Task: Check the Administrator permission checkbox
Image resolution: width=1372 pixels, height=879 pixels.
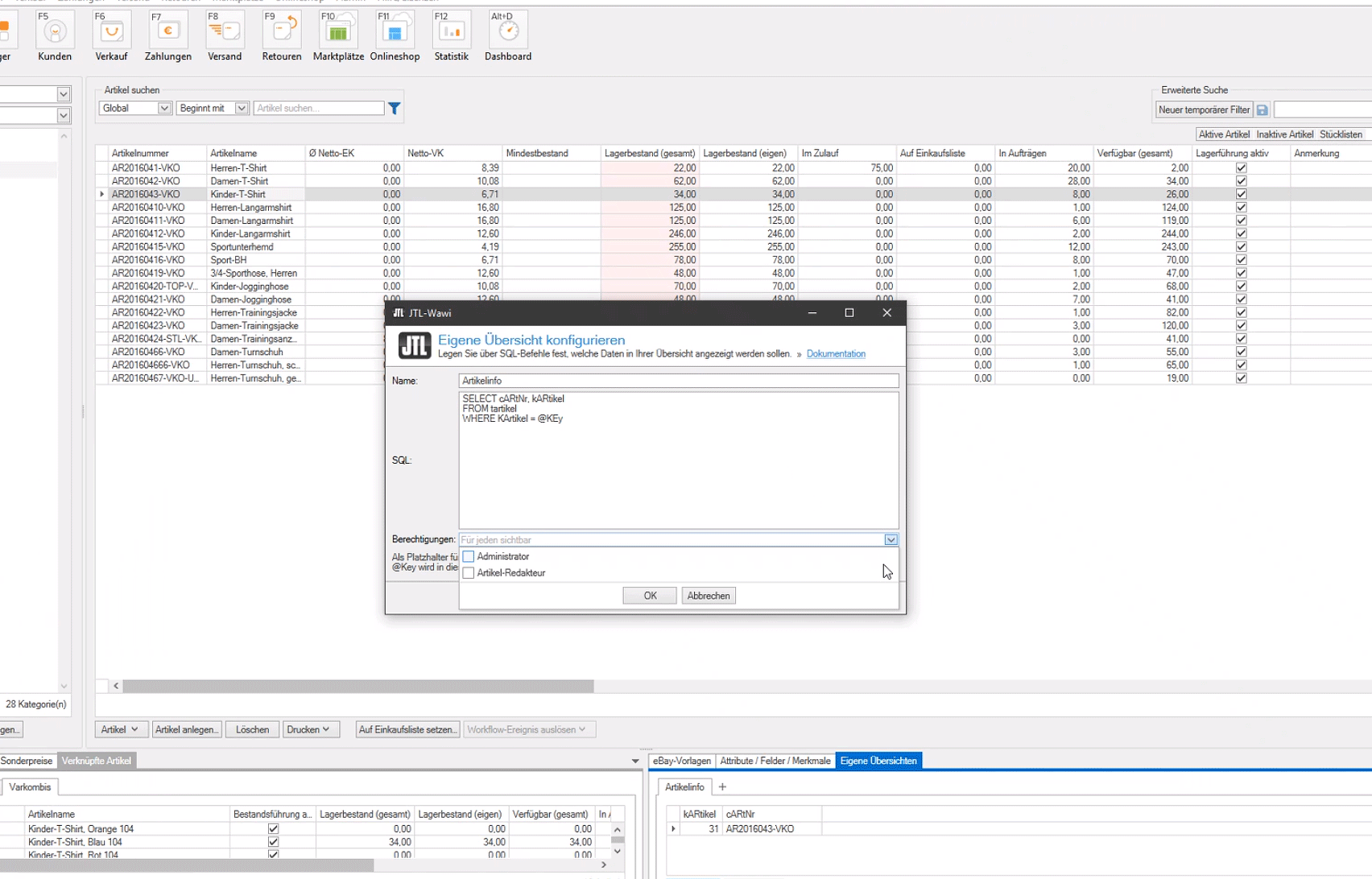Action: click(x=469, y=556)
